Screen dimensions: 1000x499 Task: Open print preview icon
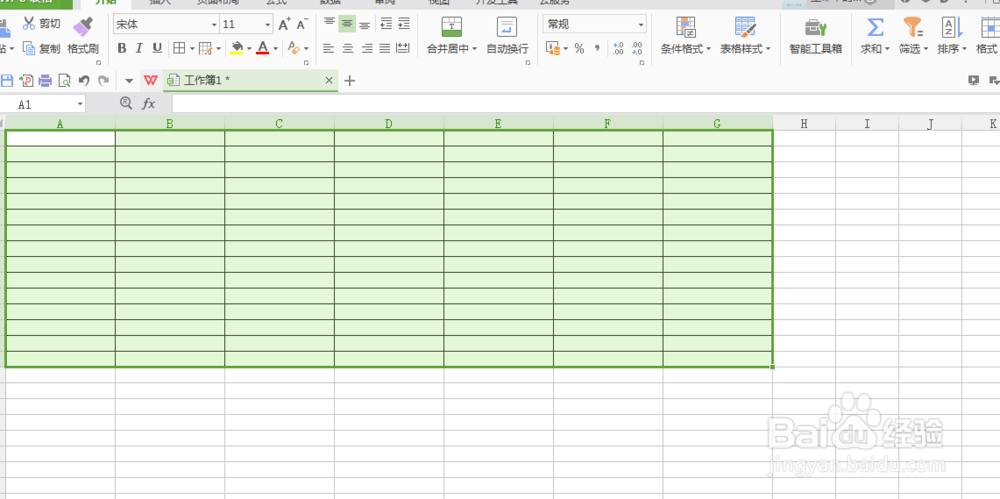(64, 80)
